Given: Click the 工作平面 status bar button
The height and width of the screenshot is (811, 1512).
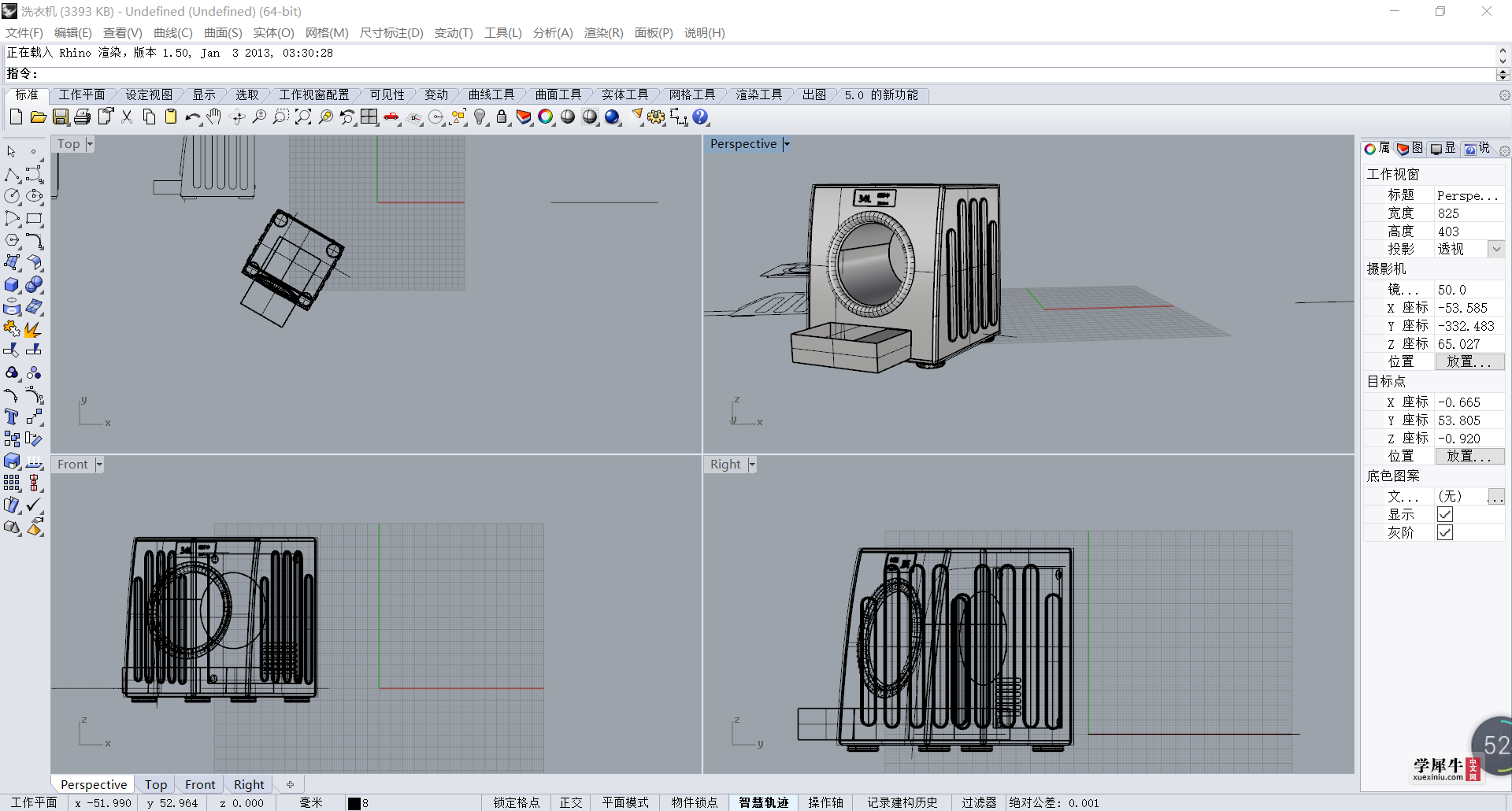Looking at the screenshot, I should click(34, 802).
